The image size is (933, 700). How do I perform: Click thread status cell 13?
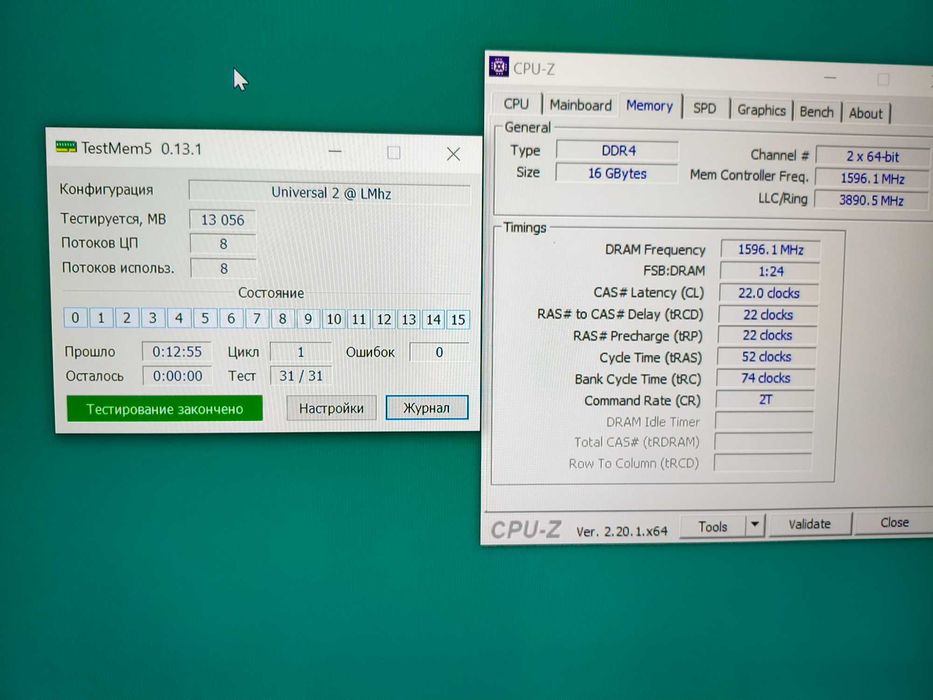coord(409,320)
